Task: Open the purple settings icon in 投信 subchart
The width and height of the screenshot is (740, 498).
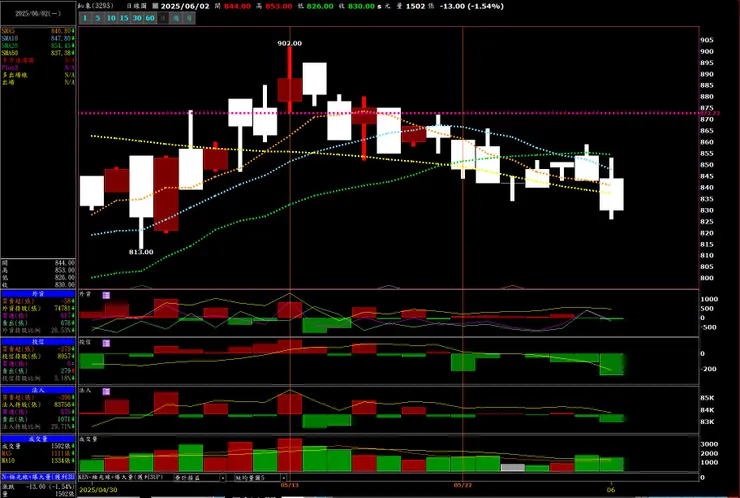Action: [106, 343]
